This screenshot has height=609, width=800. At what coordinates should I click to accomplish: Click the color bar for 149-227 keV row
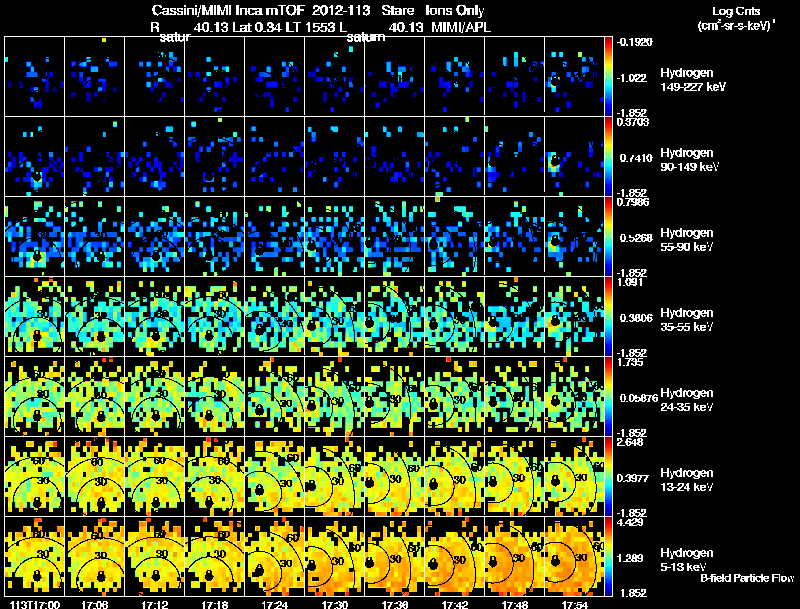[x=608, y=76]
